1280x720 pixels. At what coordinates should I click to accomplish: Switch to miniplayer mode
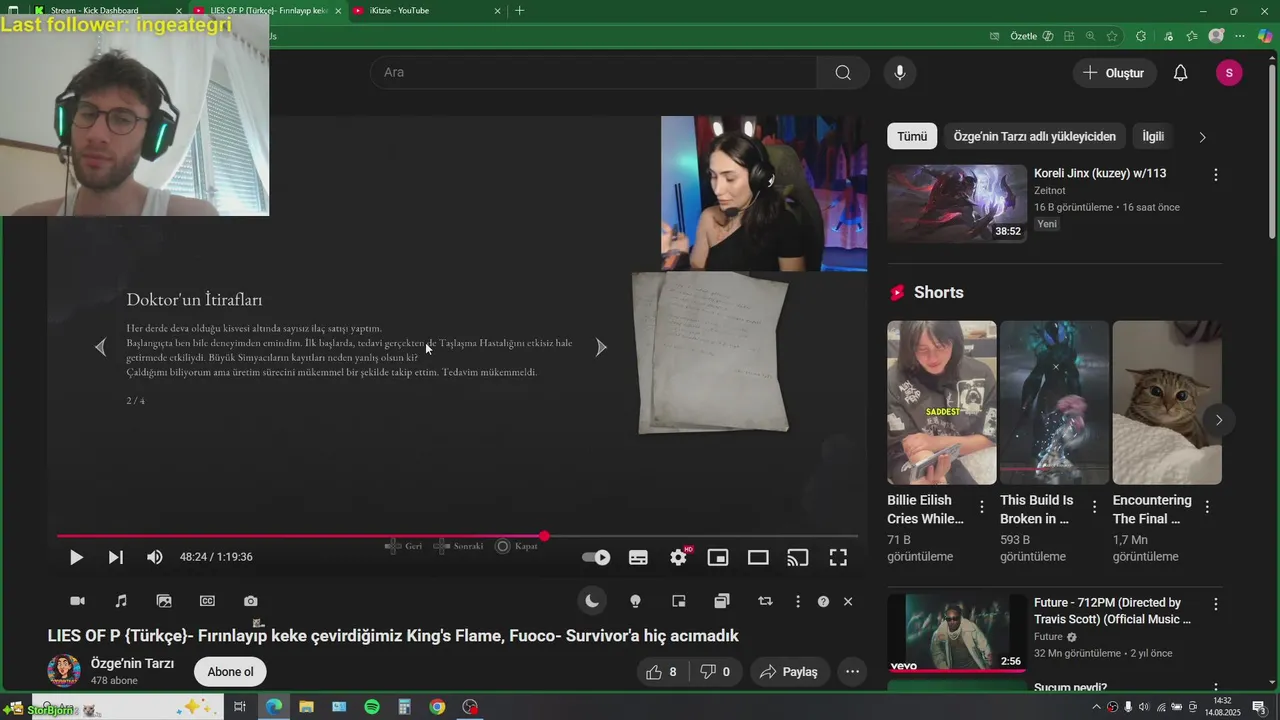718,557
